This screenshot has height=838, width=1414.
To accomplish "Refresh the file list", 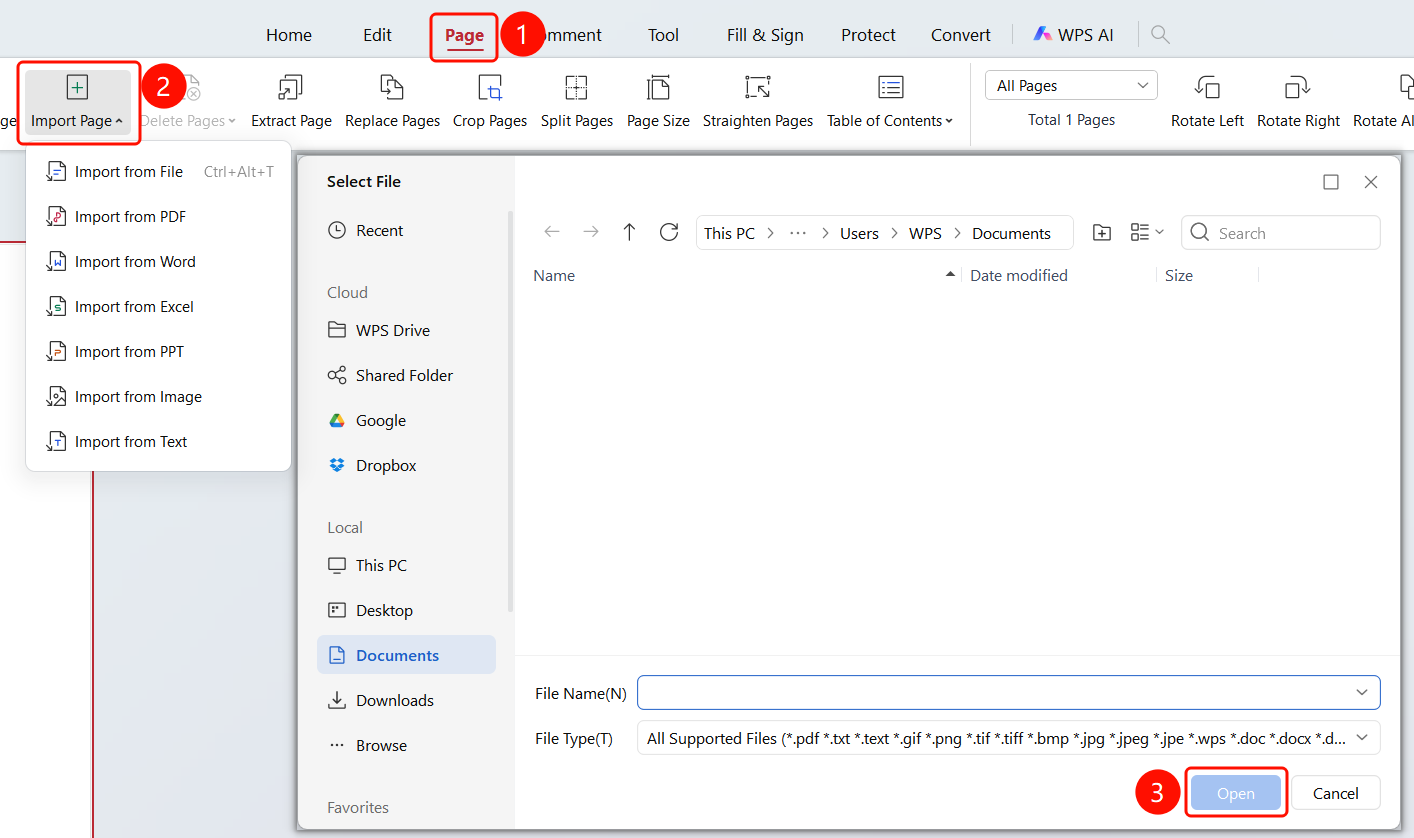I will click(669, 233).
